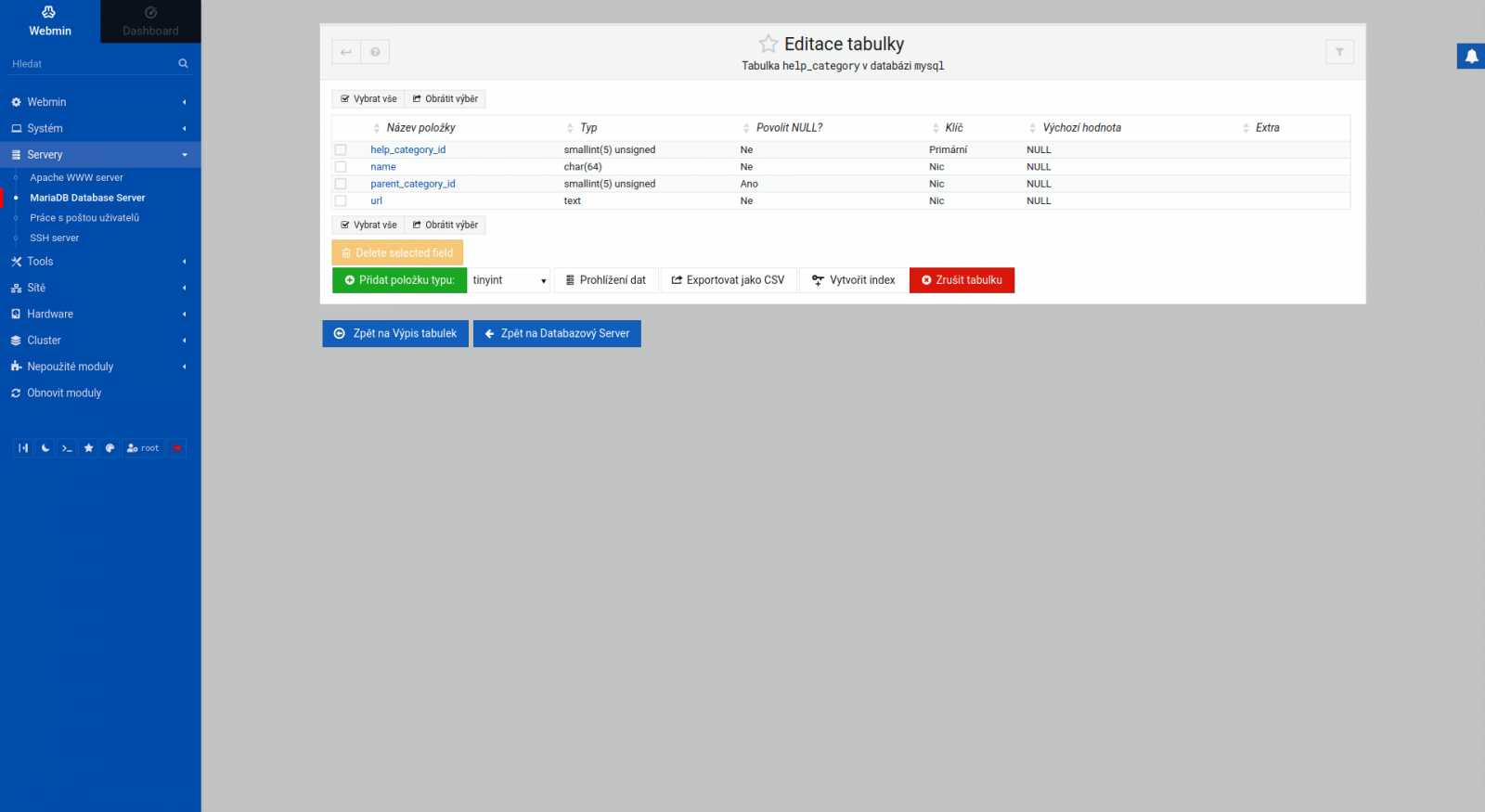1485x812 pixels.
Task: Expand the Hardware menu category
Action: [100, 314]
